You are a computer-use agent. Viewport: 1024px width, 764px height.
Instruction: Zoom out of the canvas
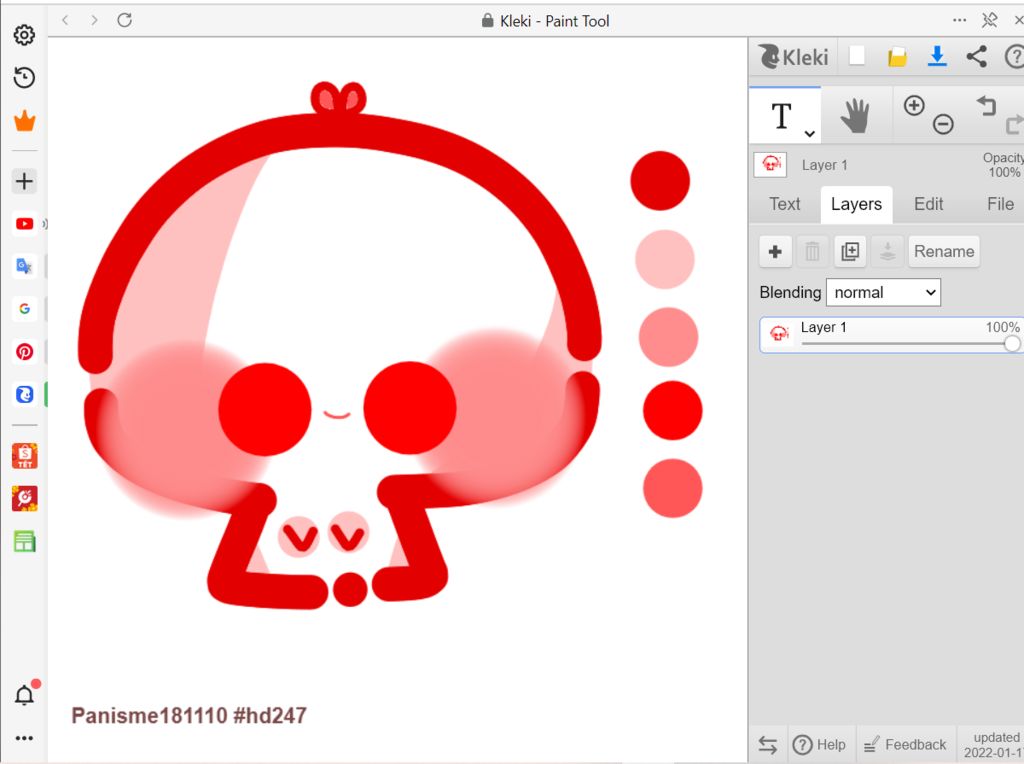pos(943,124)
